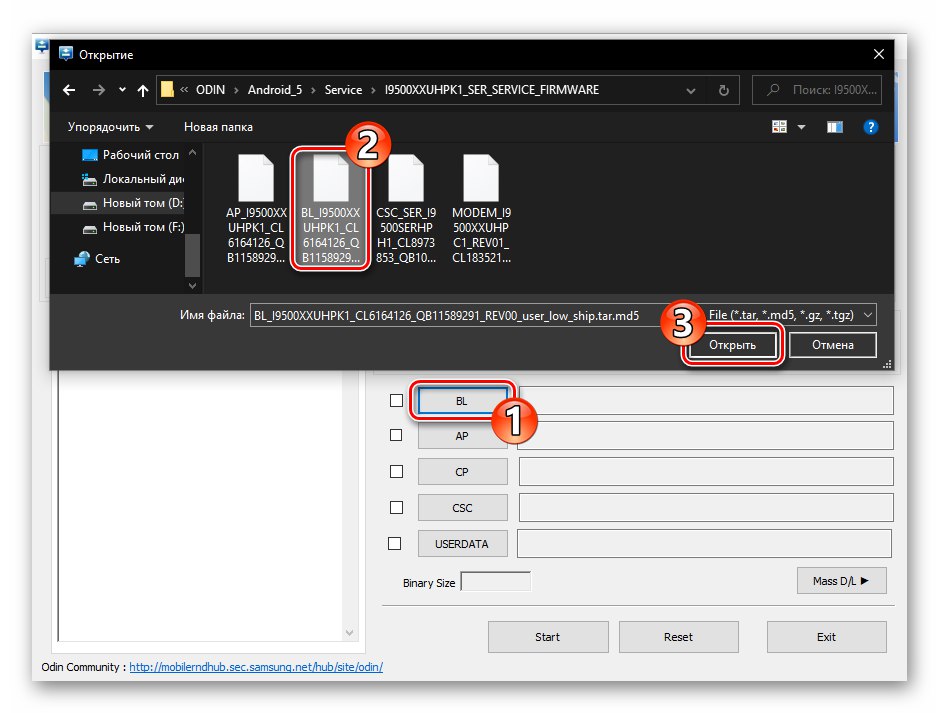Toggle the BL checkbox in Odin
Viewport: 939px width, 713px height.
tap(396, 401)
